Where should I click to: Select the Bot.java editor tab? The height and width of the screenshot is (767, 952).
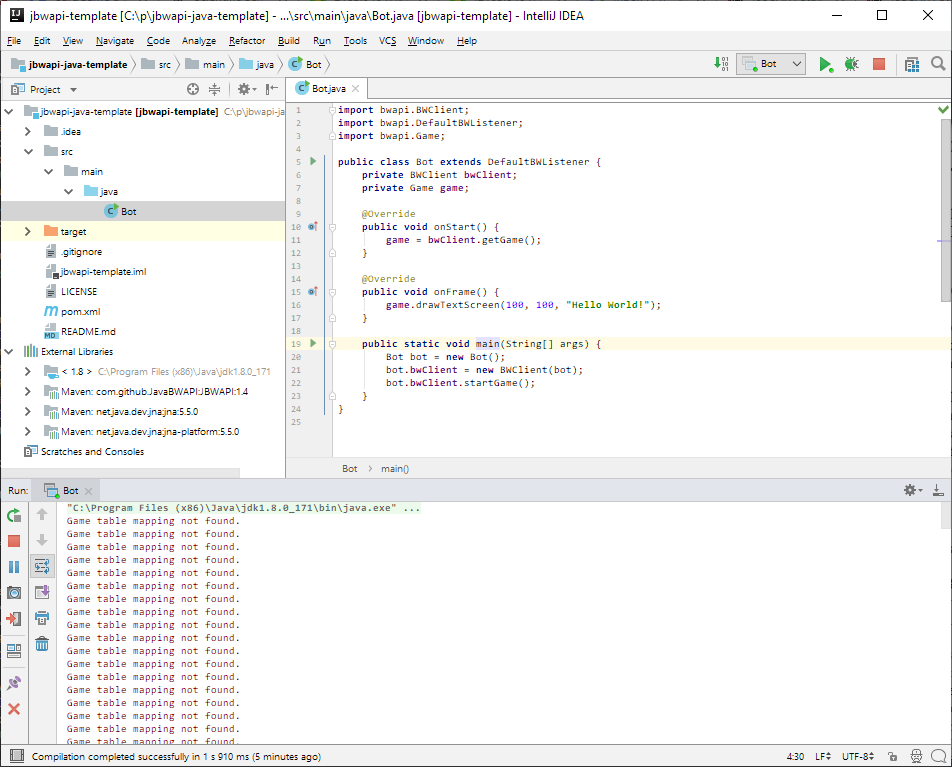coord(328,89)
